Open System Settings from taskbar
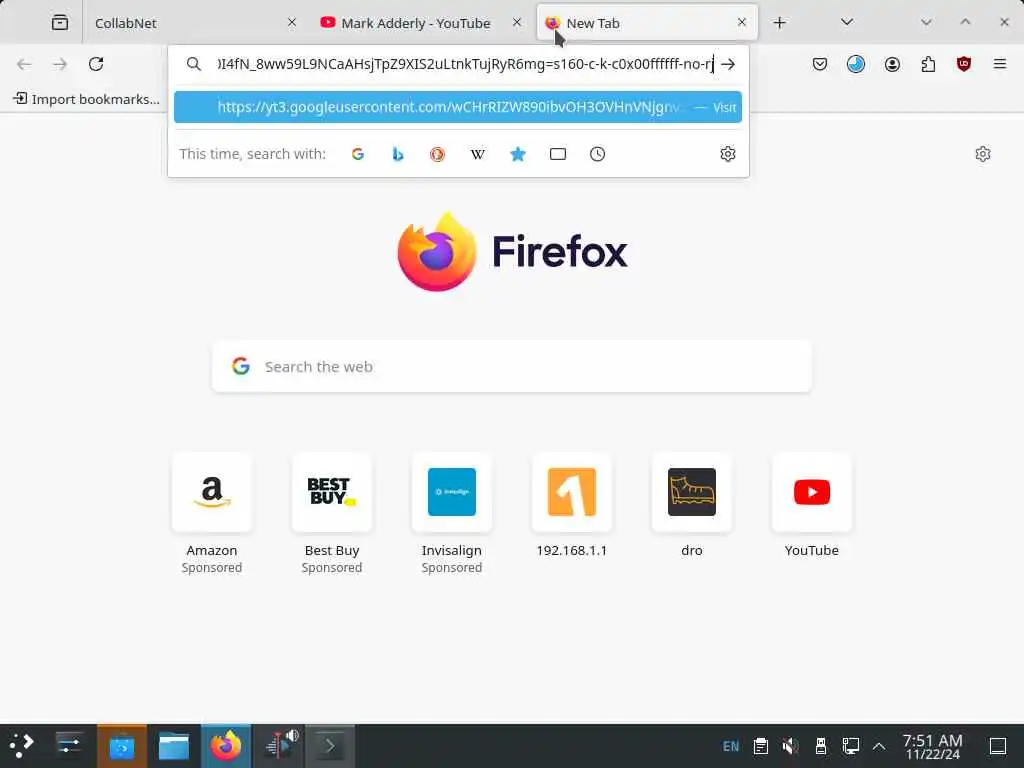This screenshot has height=768, width=1024. [x=69, y=746]
